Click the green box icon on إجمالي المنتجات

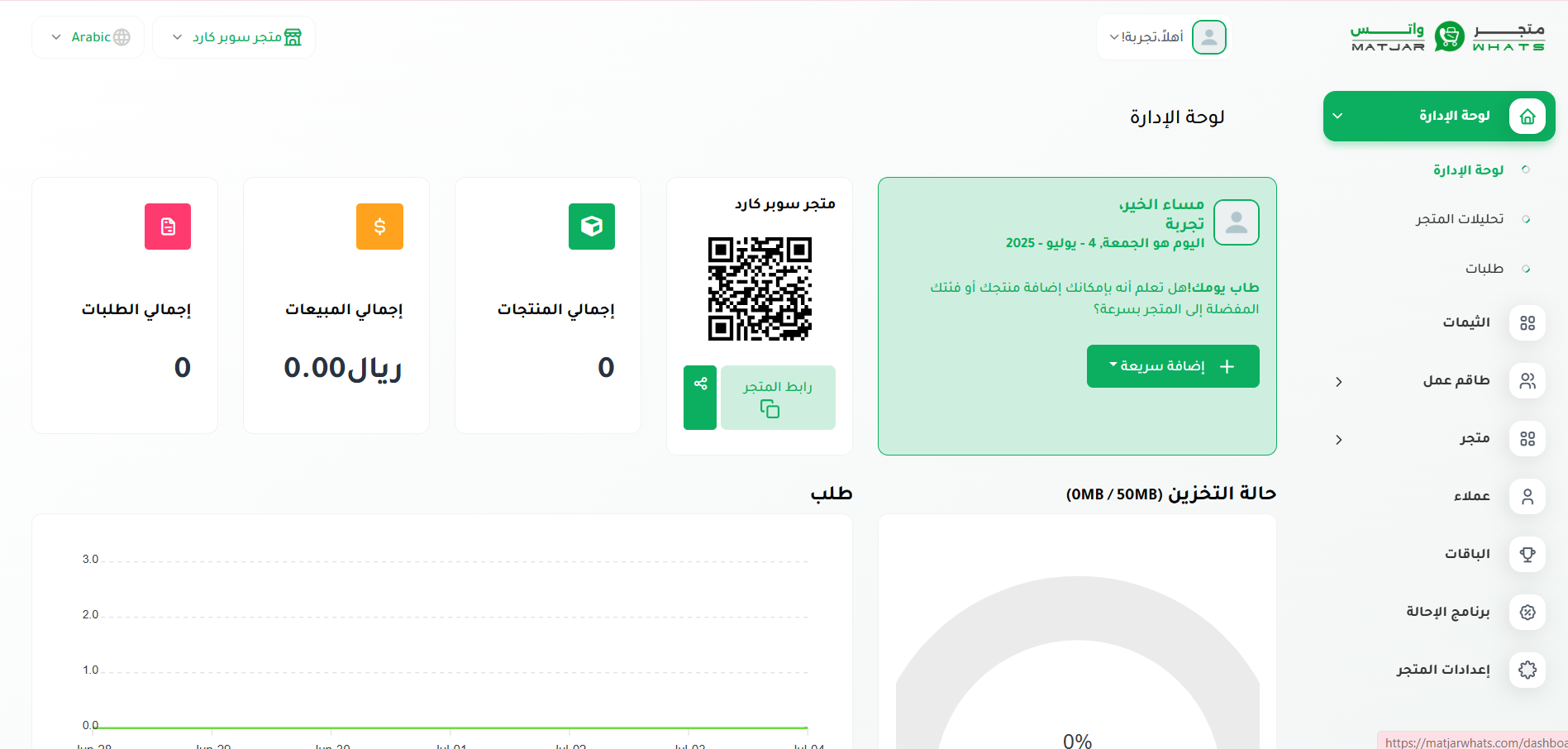pos(592,227)
